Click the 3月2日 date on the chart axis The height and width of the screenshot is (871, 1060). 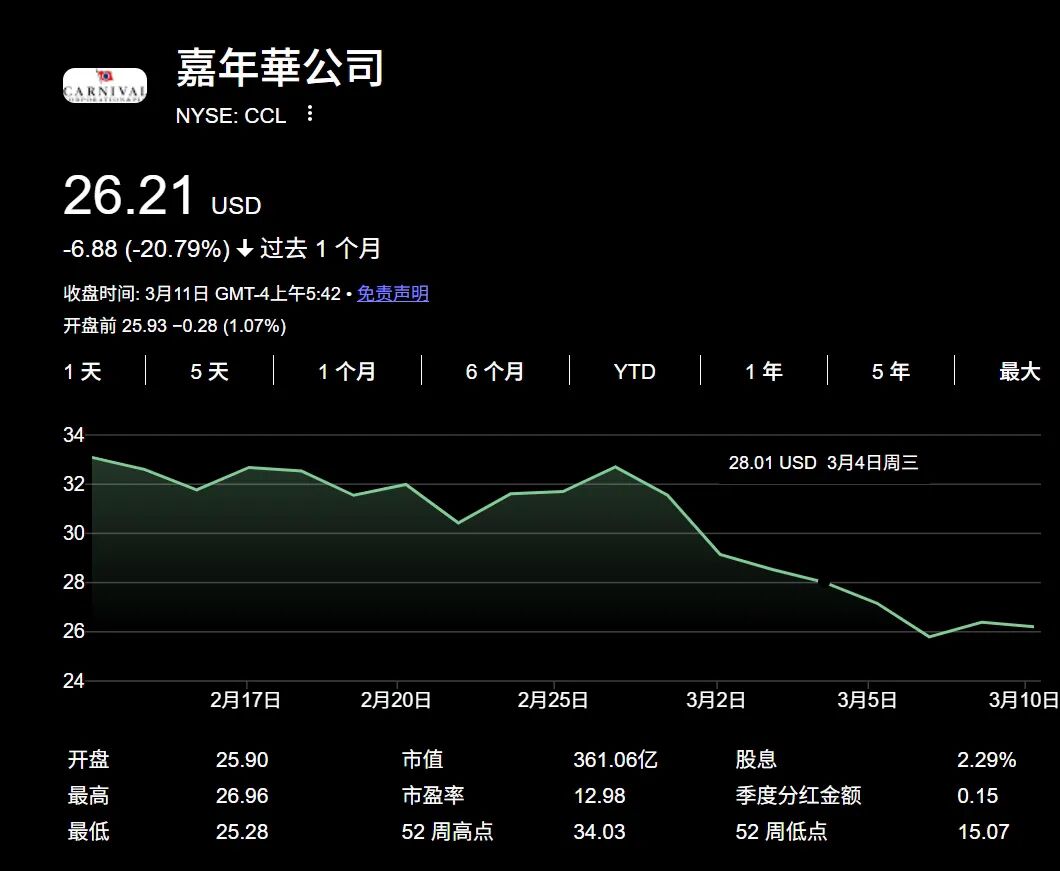[x=715, y=700]
